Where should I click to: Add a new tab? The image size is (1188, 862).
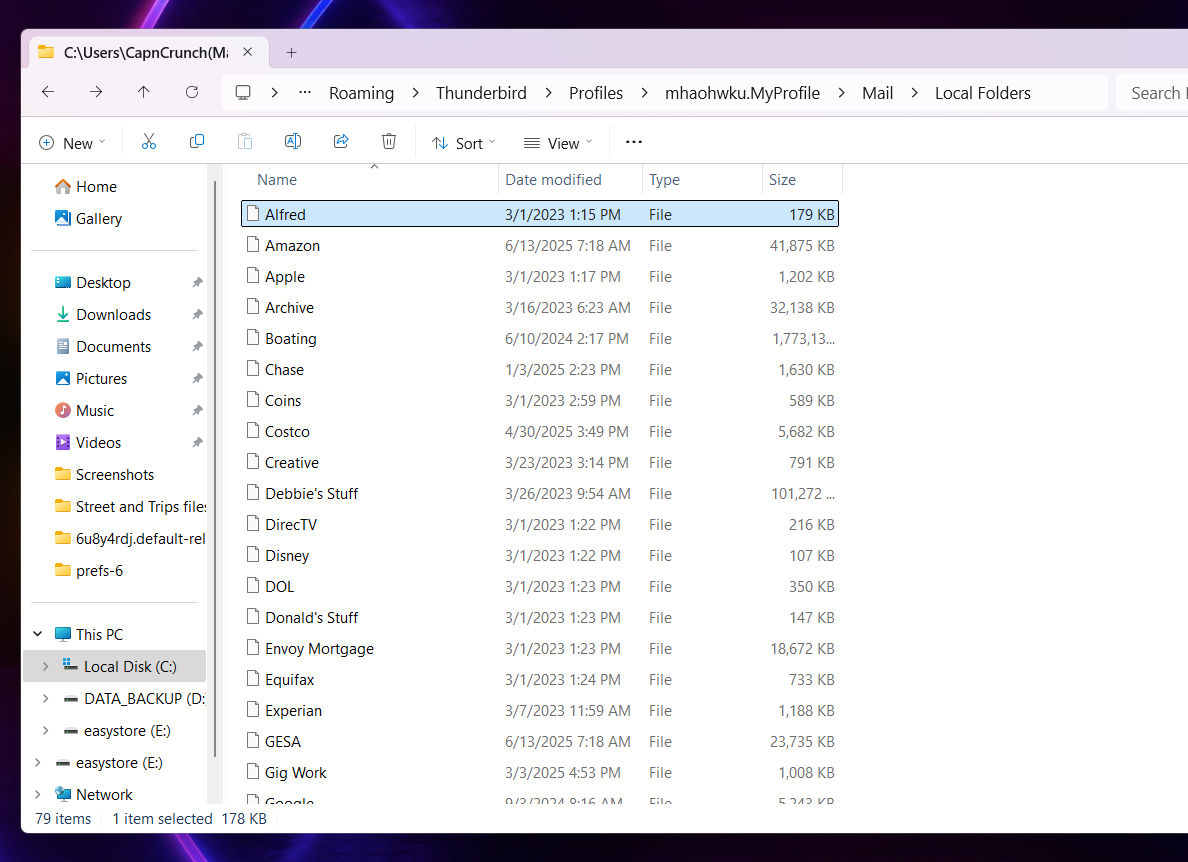291,52
